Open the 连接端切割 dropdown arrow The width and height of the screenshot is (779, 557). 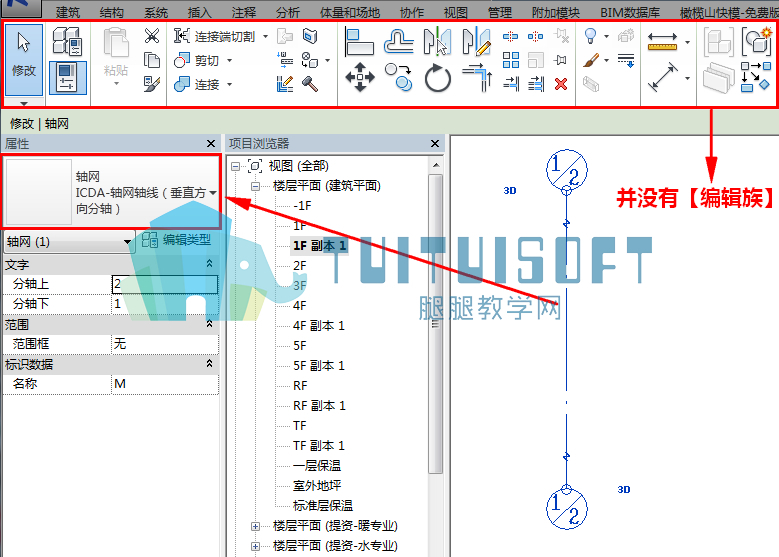pos(265,36)
